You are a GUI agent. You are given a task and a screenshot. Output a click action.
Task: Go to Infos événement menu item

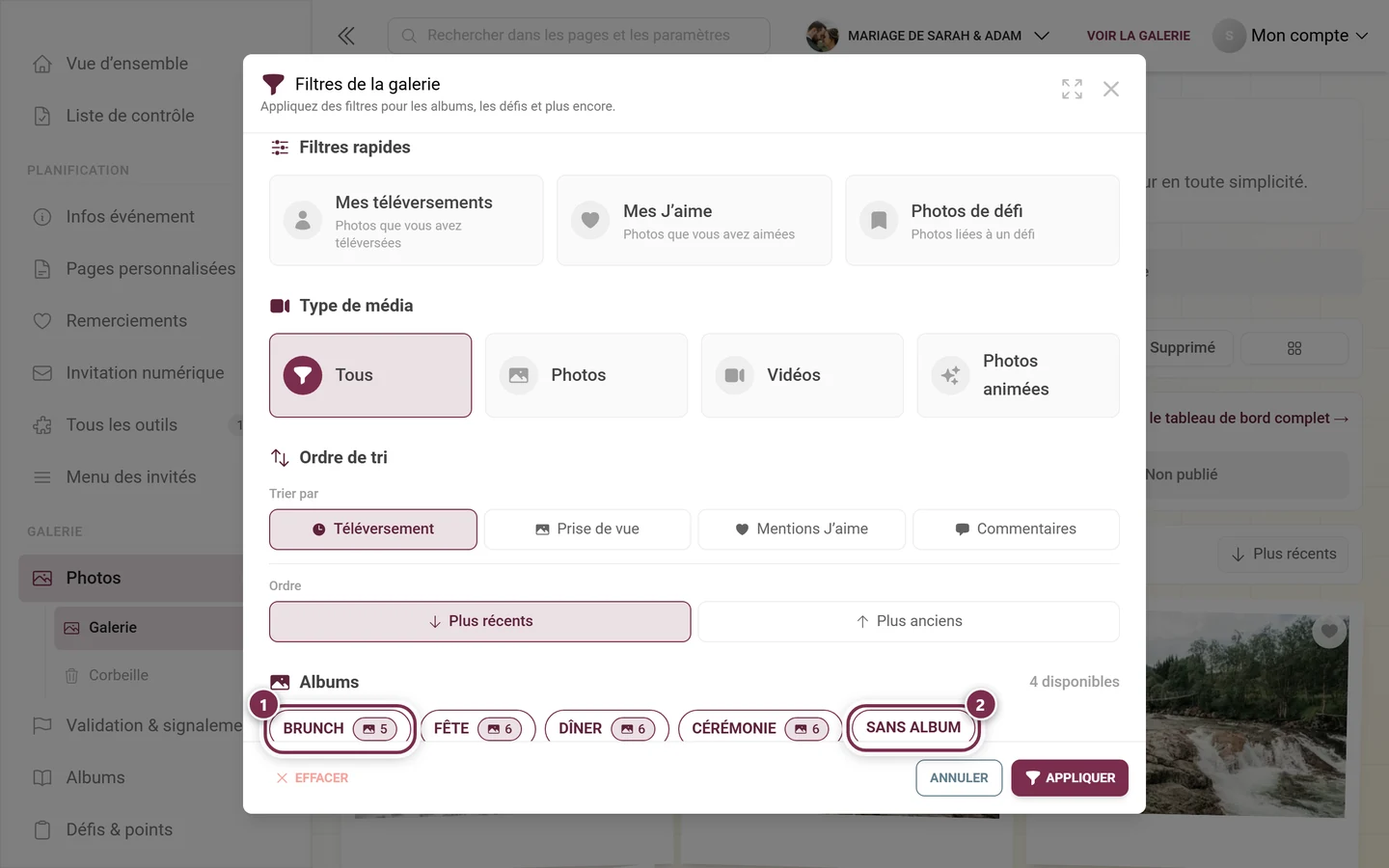130,217
